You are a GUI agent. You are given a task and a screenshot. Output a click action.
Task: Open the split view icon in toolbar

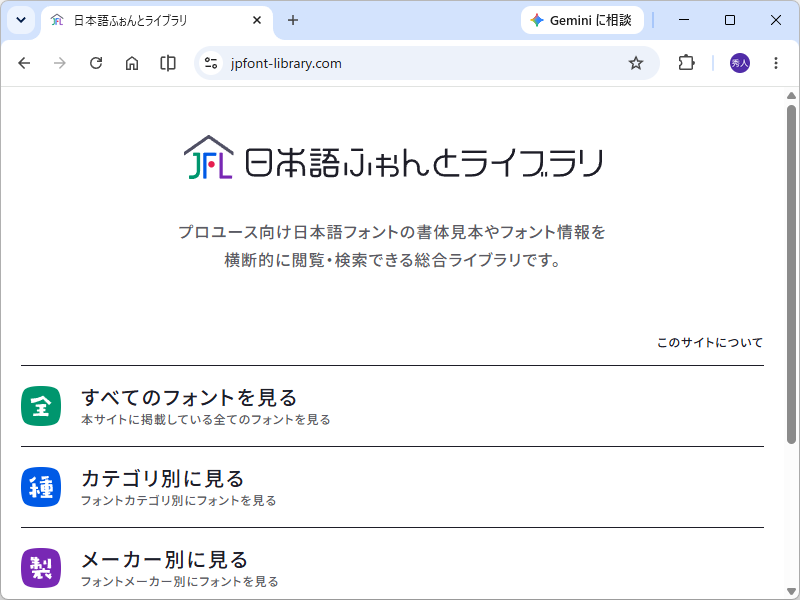[168, 63]
